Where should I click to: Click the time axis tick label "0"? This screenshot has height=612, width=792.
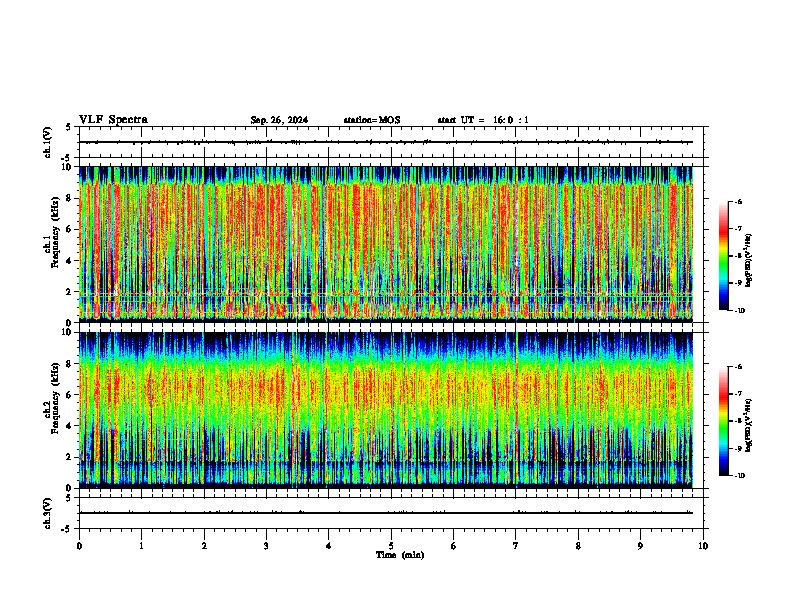click(79, 546)
